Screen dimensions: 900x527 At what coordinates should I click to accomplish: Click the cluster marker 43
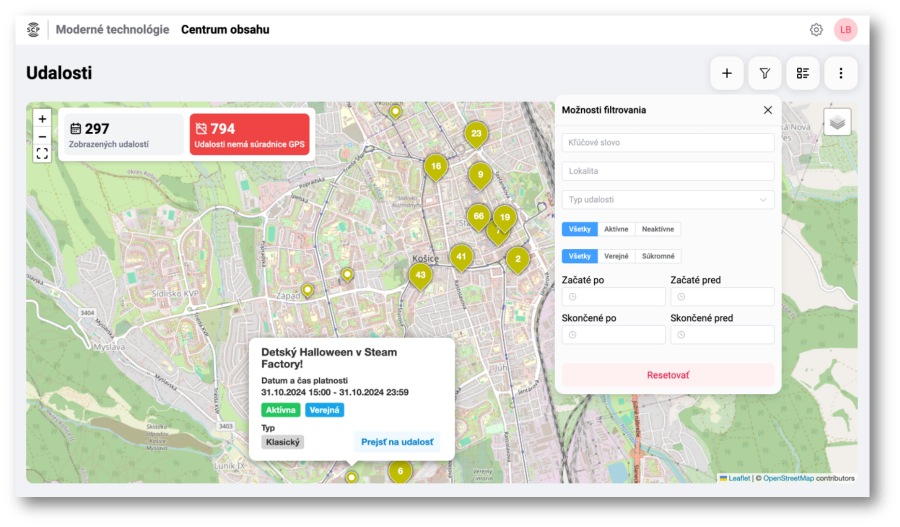click(420, 276)
